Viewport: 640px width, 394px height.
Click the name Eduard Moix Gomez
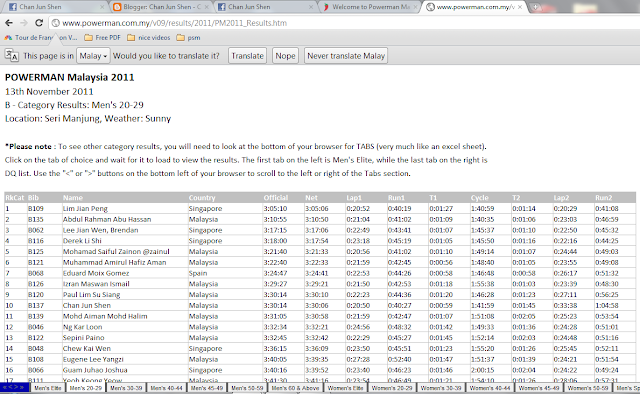tap(96, 273)
